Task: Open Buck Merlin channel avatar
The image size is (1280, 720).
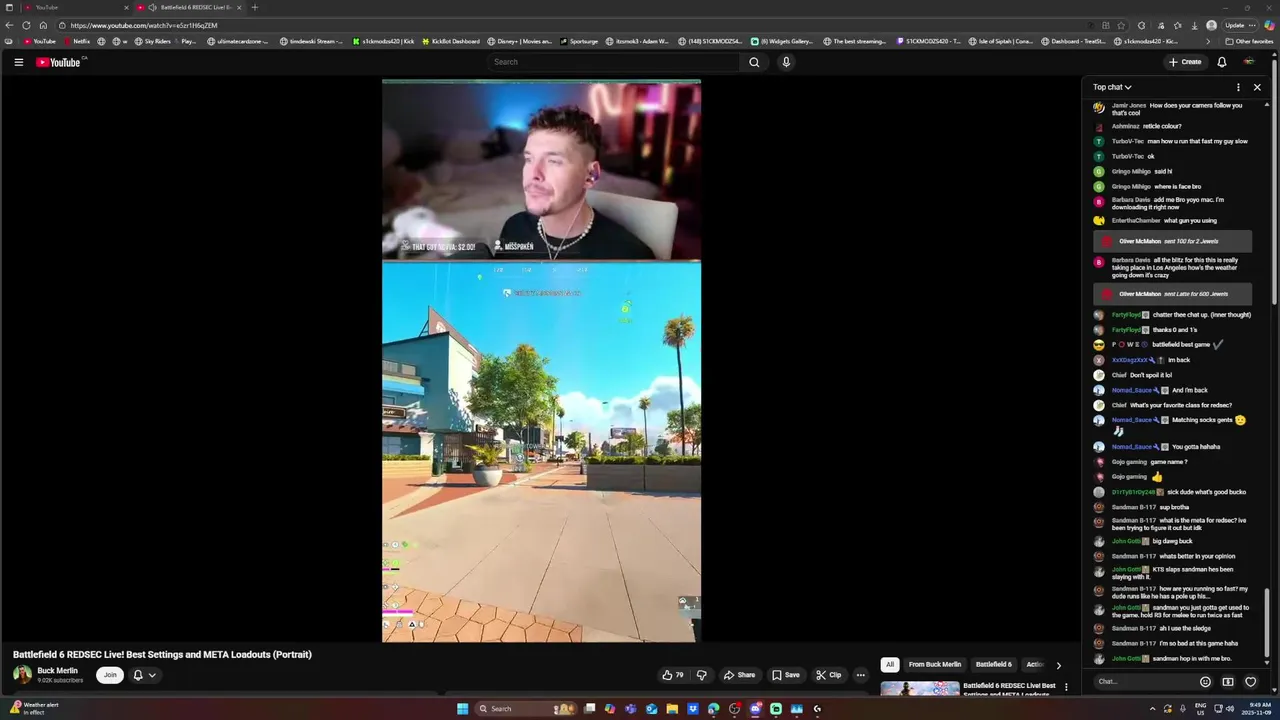Action: [x=22, y=675]
